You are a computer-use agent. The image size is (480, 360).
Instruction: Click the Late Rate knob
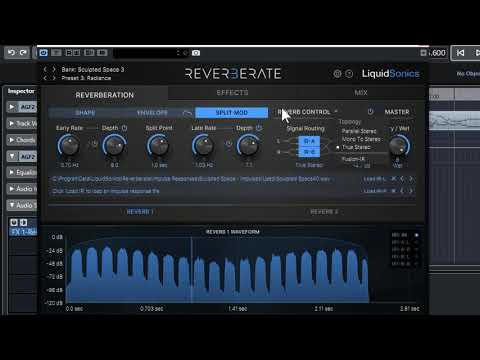pos(203,146)
